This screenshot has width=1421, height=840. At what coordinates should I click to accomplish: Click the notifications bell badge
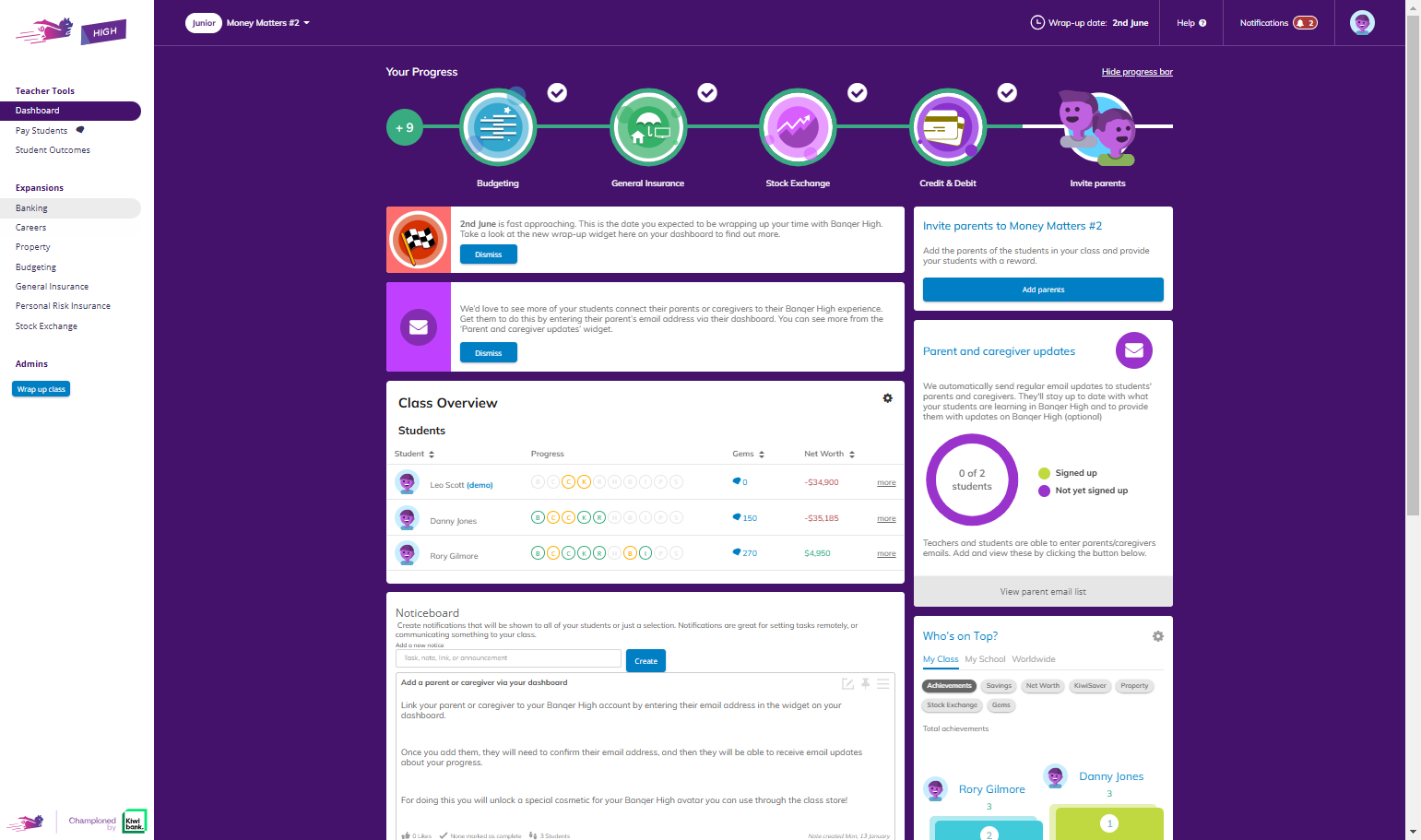[x=1305, y=23]
